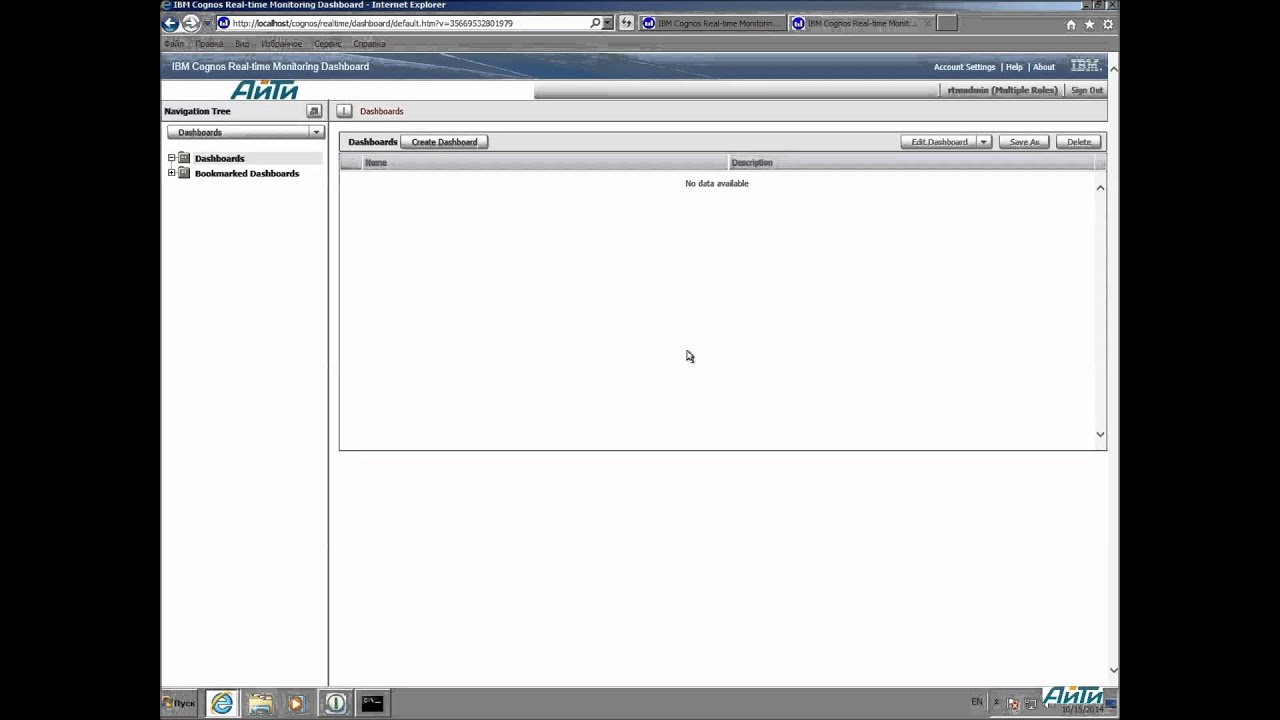Refresh the page using the reload icon

626,23
